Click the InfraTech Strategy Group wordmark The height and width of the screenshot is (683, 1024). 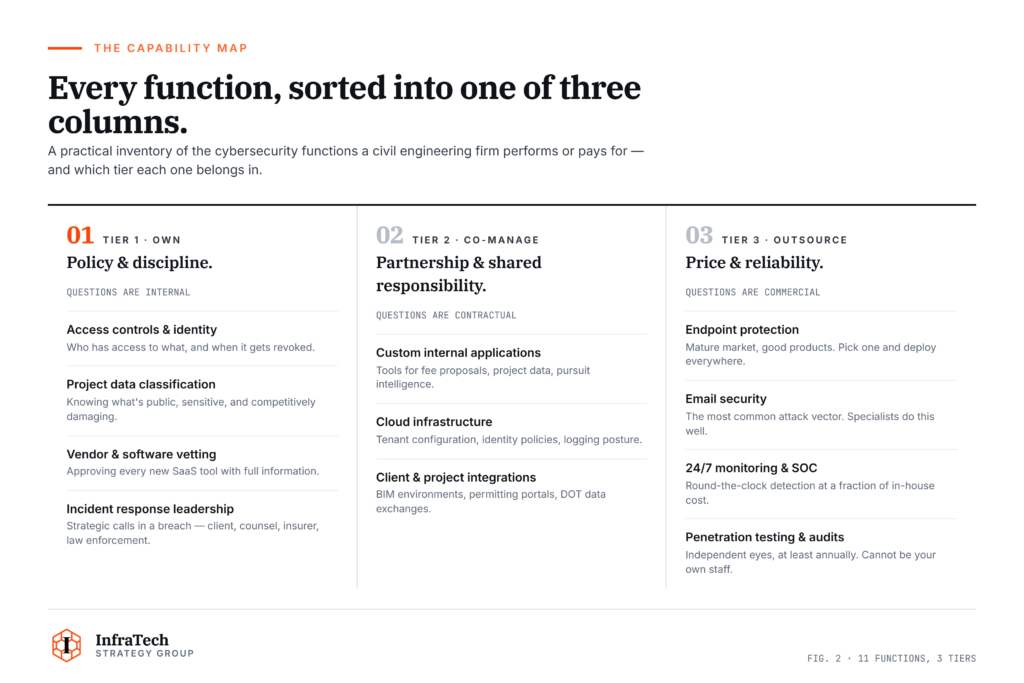pyautogui.click(x=144, y=645)
